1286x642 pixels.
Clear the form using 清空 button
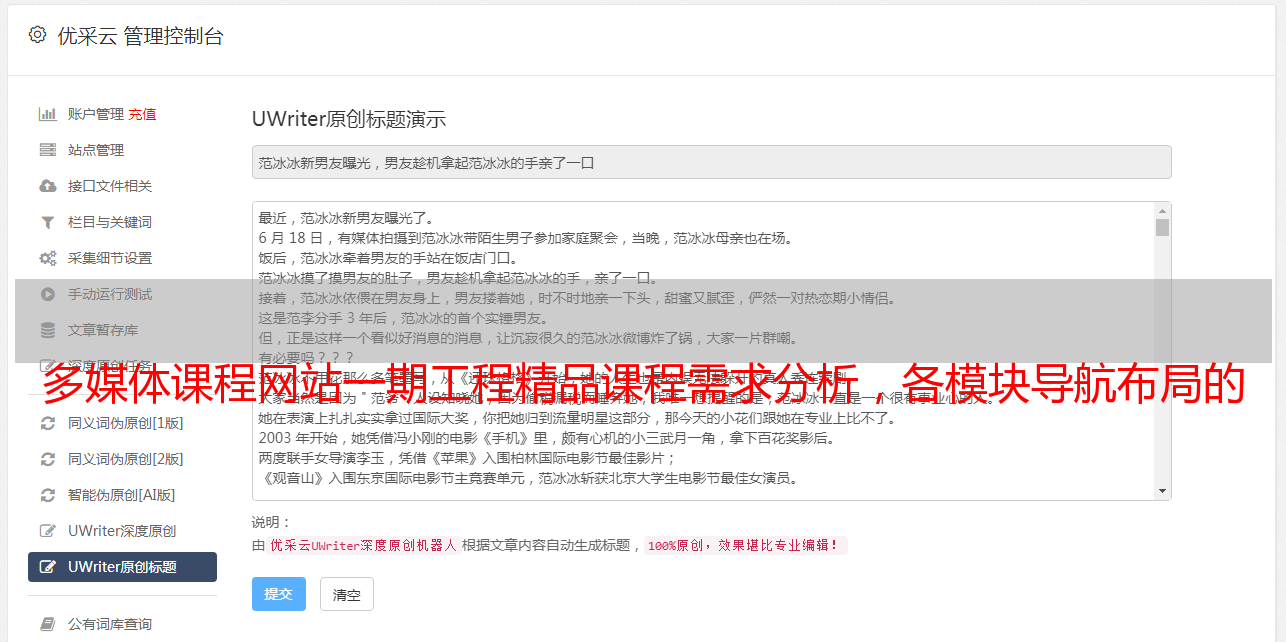pos(347,594)
